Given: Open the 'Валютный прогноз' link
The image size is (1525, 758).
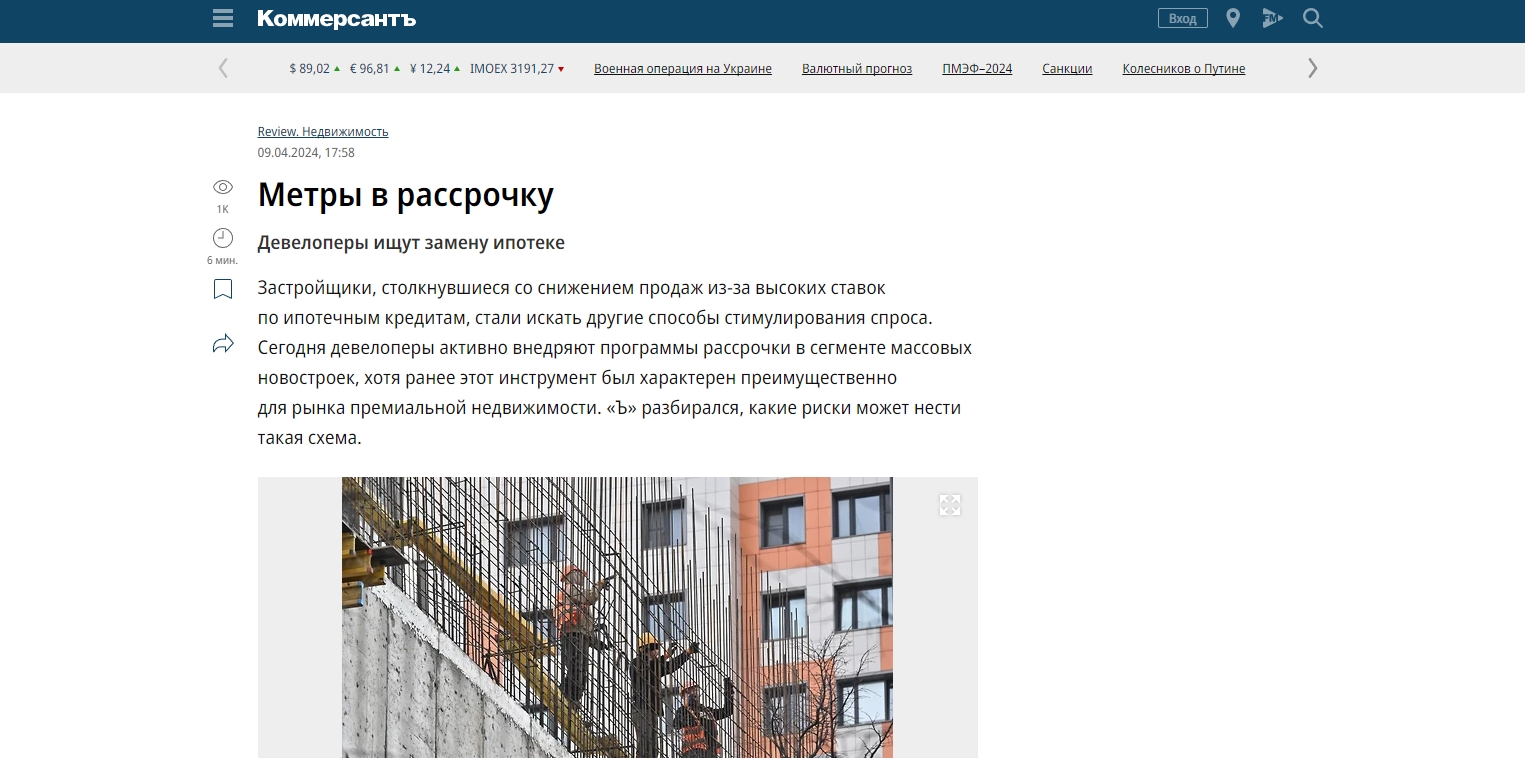Looking at the screenshot, I should coord(857,68).
